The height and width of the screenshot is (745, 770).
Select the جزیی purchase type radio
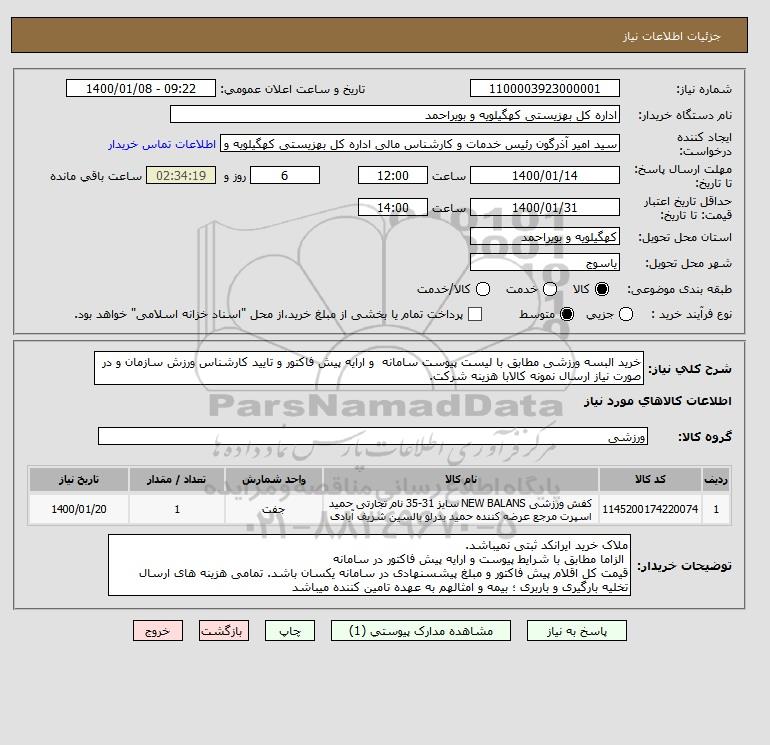(626, 314)
